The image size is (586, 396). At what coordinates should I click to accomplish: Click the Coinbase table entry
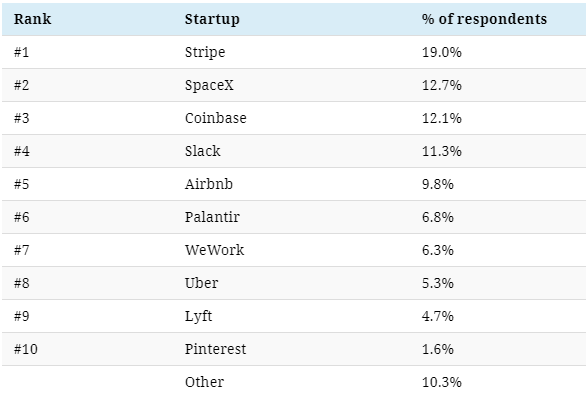tap(216, 118)
